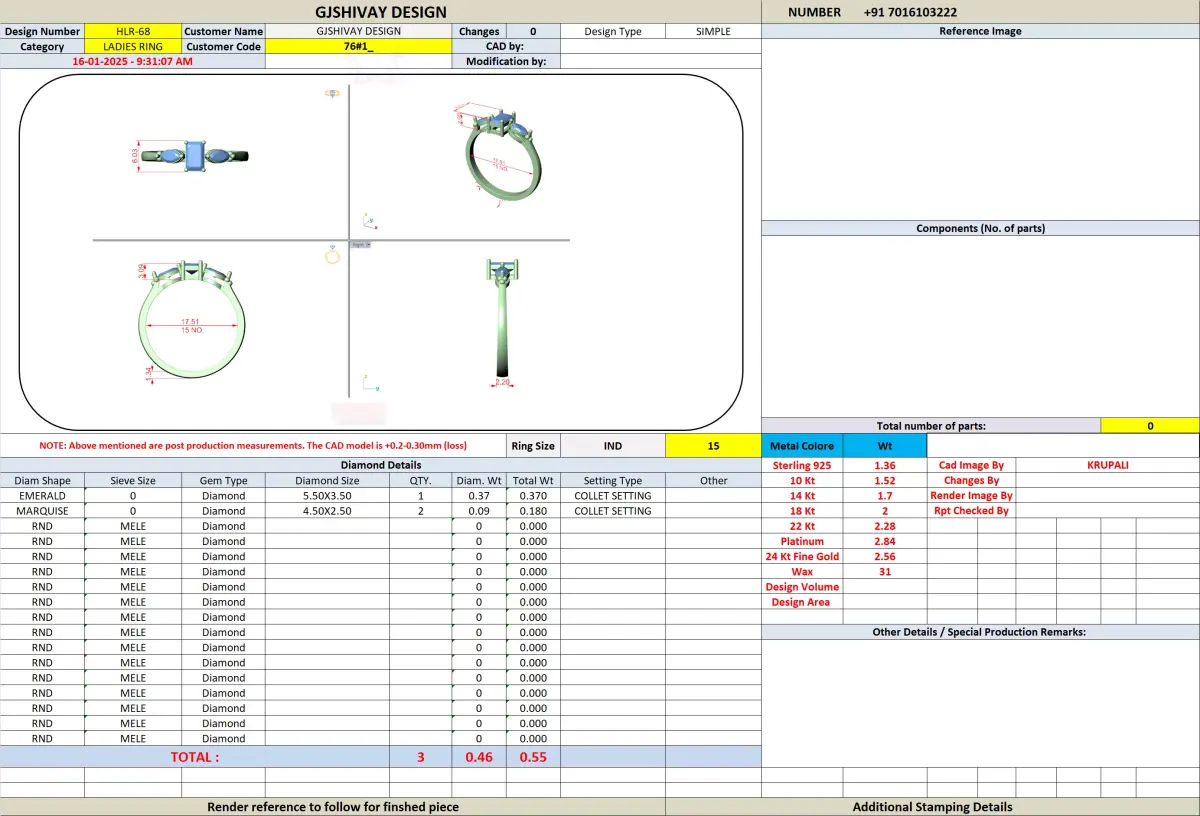This screenshot has width=1200, height=816.
Task: Click the empty Modification by value cell
Action: (x=661, y=61)
